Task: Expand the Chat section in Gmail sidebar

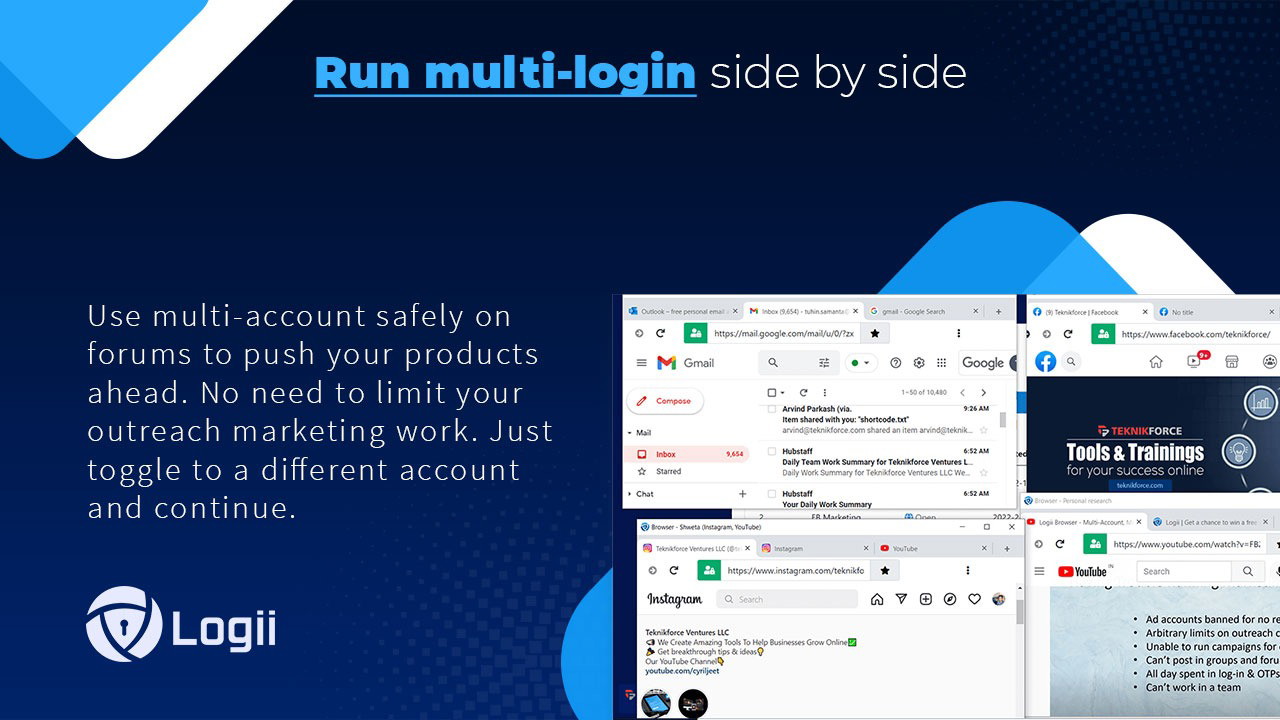Action: [x=629, y=494]
